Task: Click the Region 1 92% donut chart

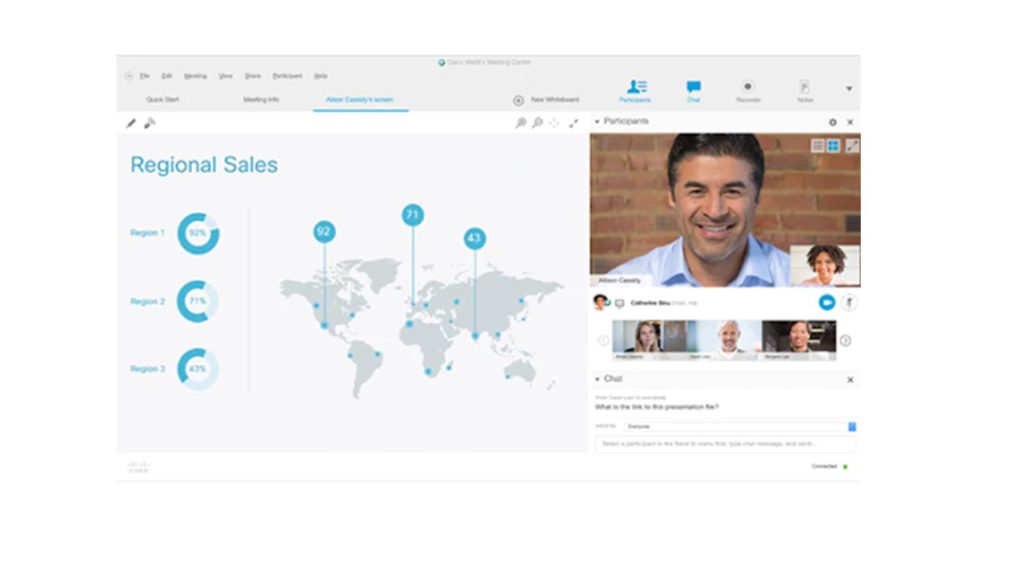Action: [198, 233]
